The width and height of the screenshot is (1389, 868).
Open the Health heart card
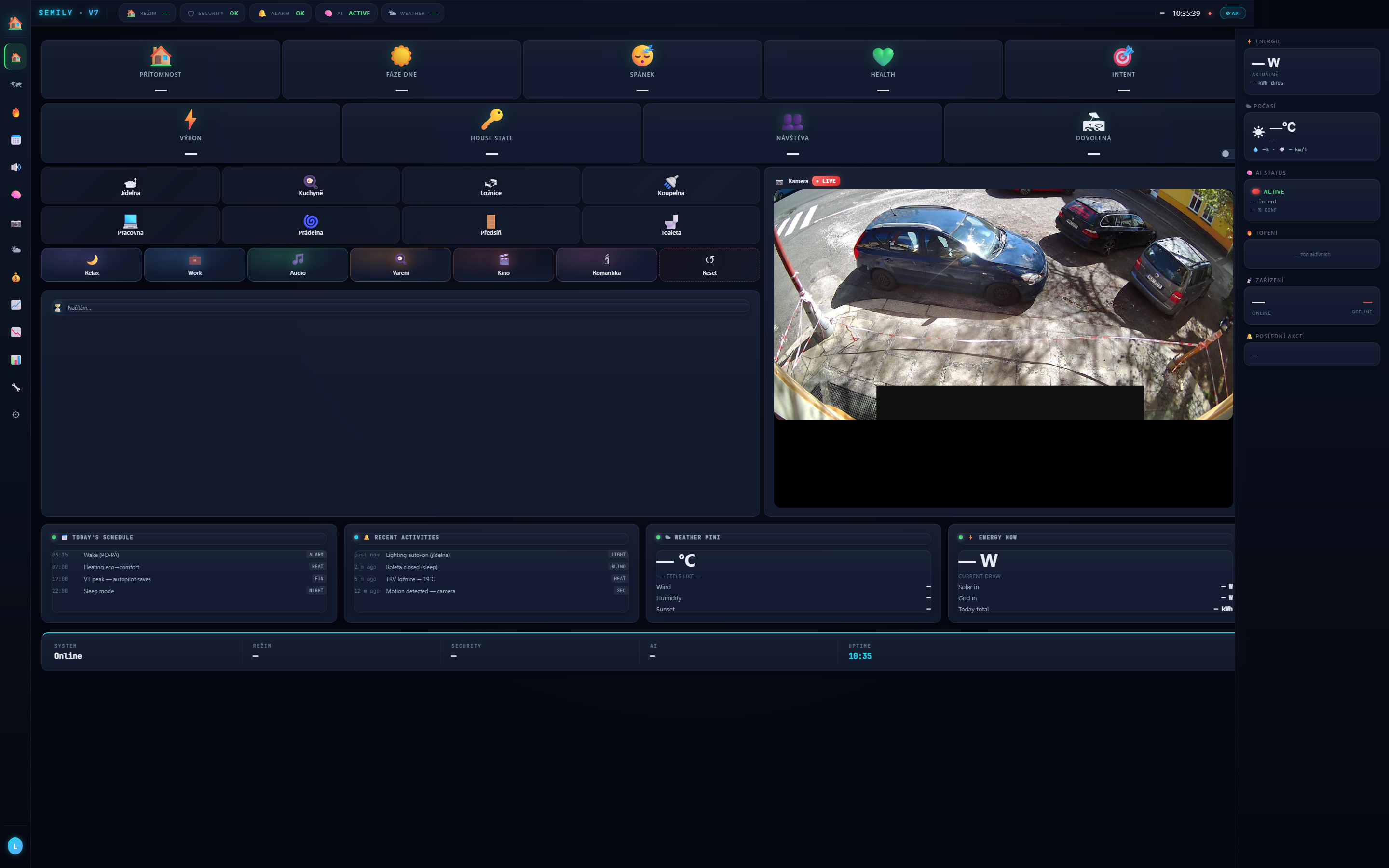click(883, 69)
